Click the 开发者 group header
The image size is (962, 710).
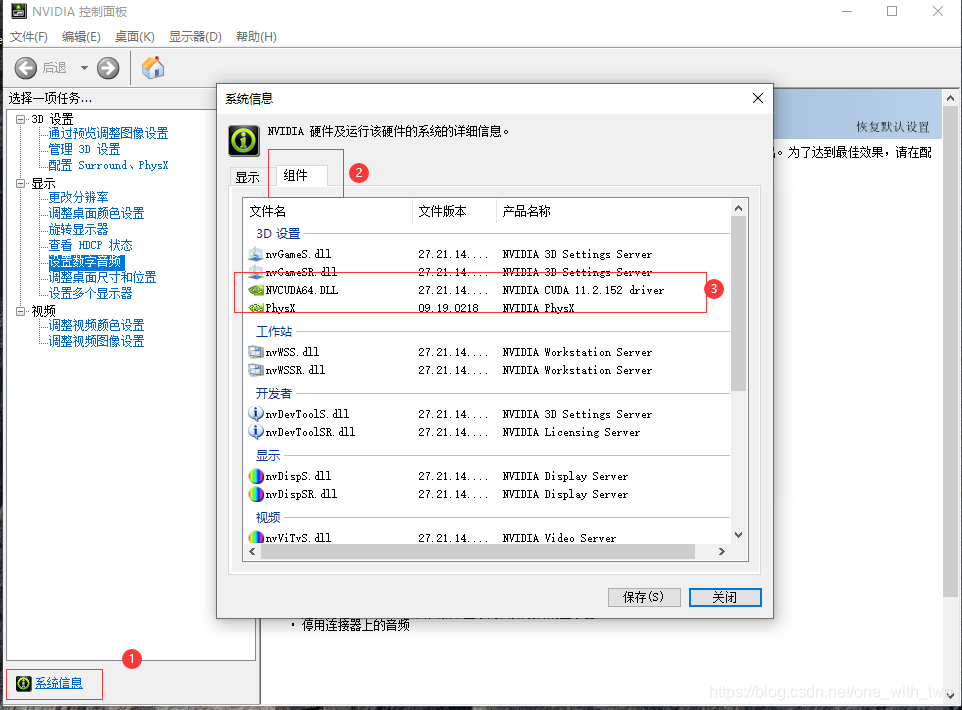[x=274, y=393]
